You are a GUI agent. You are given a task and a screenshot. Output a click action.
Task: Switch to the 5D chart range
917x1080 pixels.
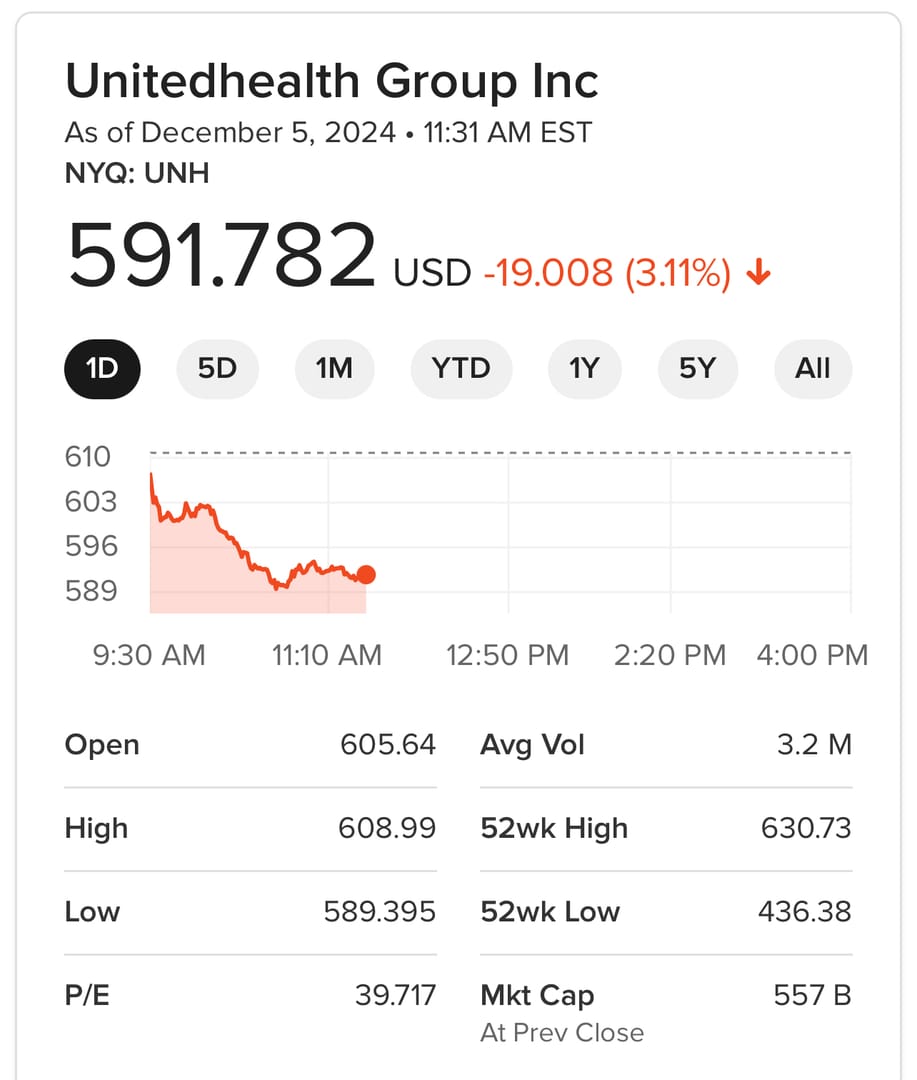(x=217, y=369)
